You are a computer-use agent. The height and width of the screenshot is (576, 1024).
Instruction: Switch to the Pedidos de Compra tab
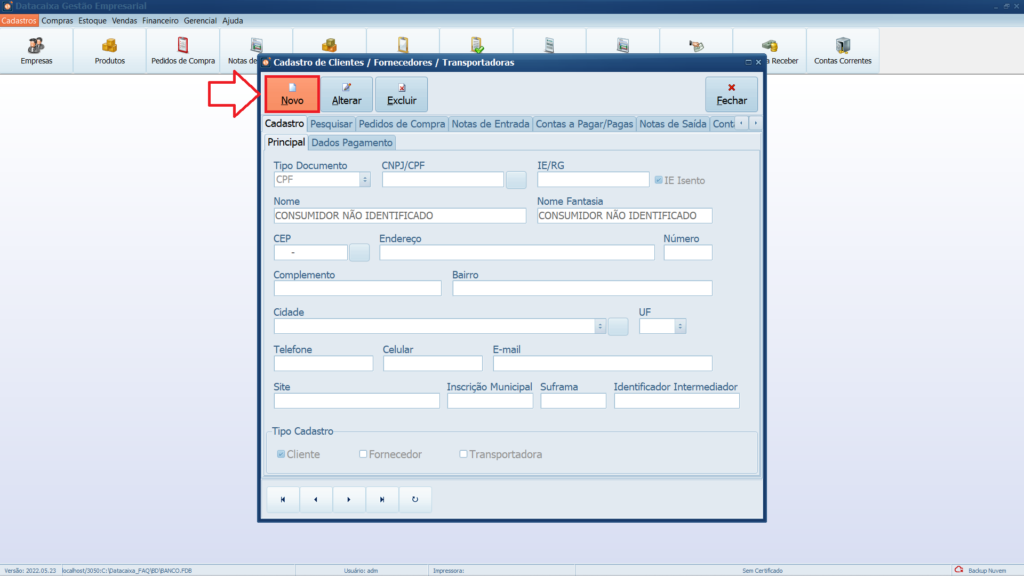402,124
